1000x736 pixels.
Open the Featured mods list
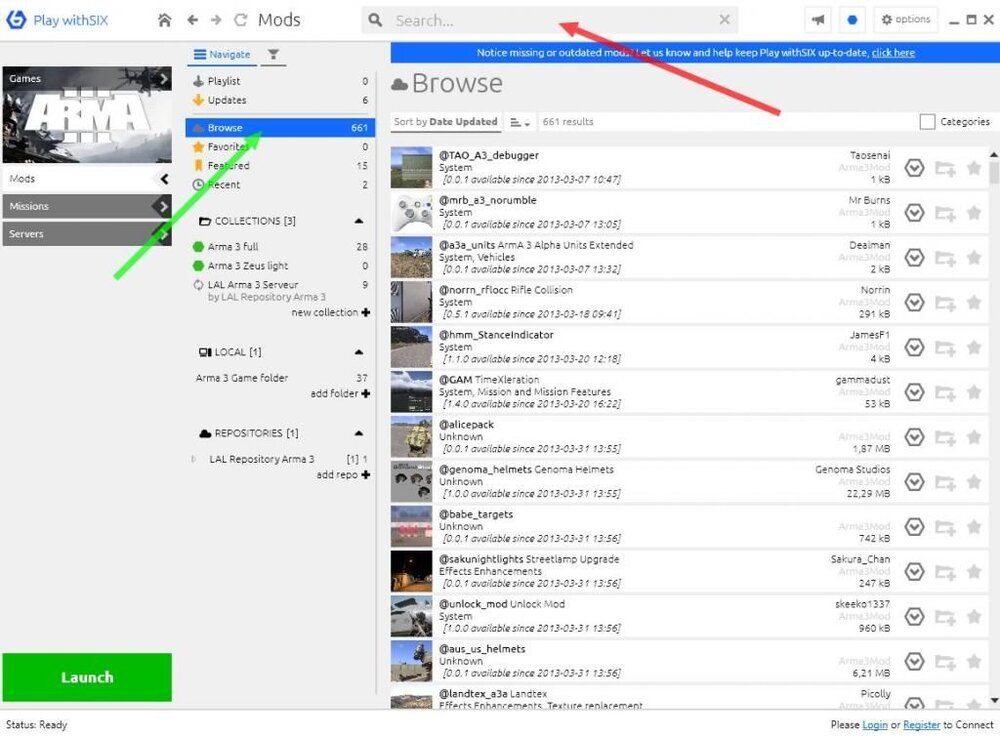pos(280,166)
